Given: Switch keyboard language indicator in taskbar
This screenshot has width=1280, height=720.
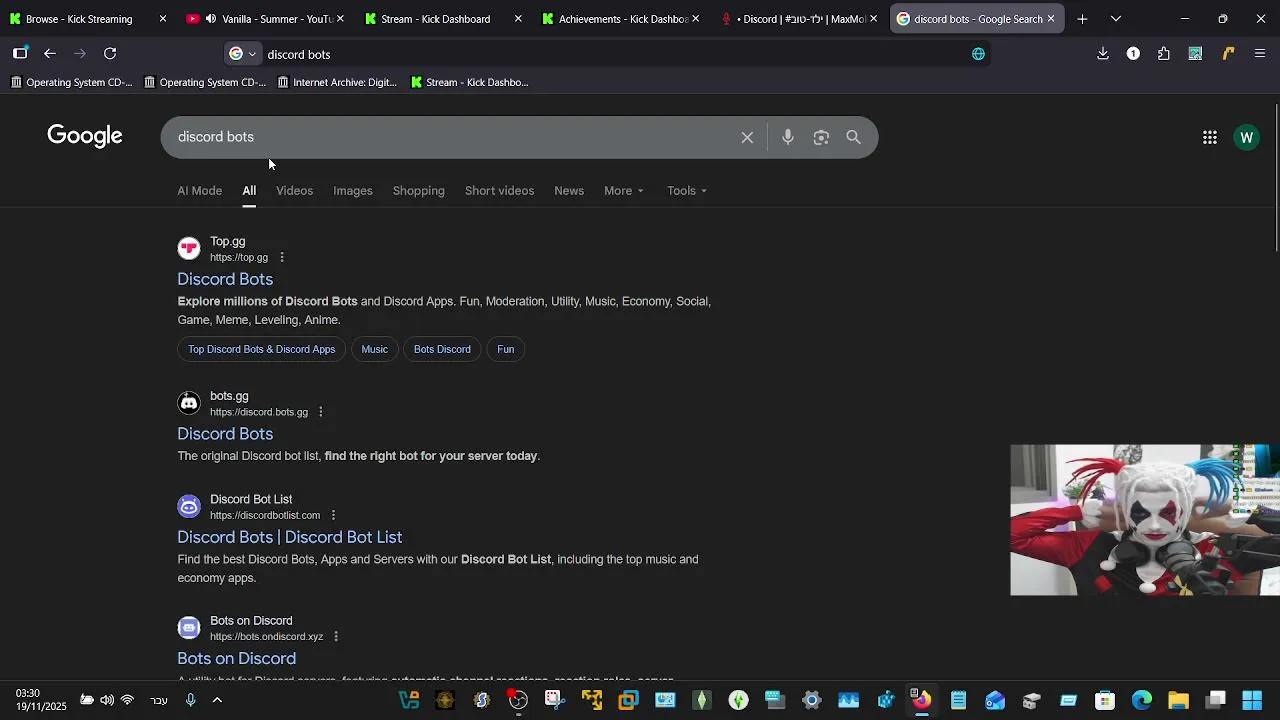Looking at the screenshot, I should click(159, 700).
